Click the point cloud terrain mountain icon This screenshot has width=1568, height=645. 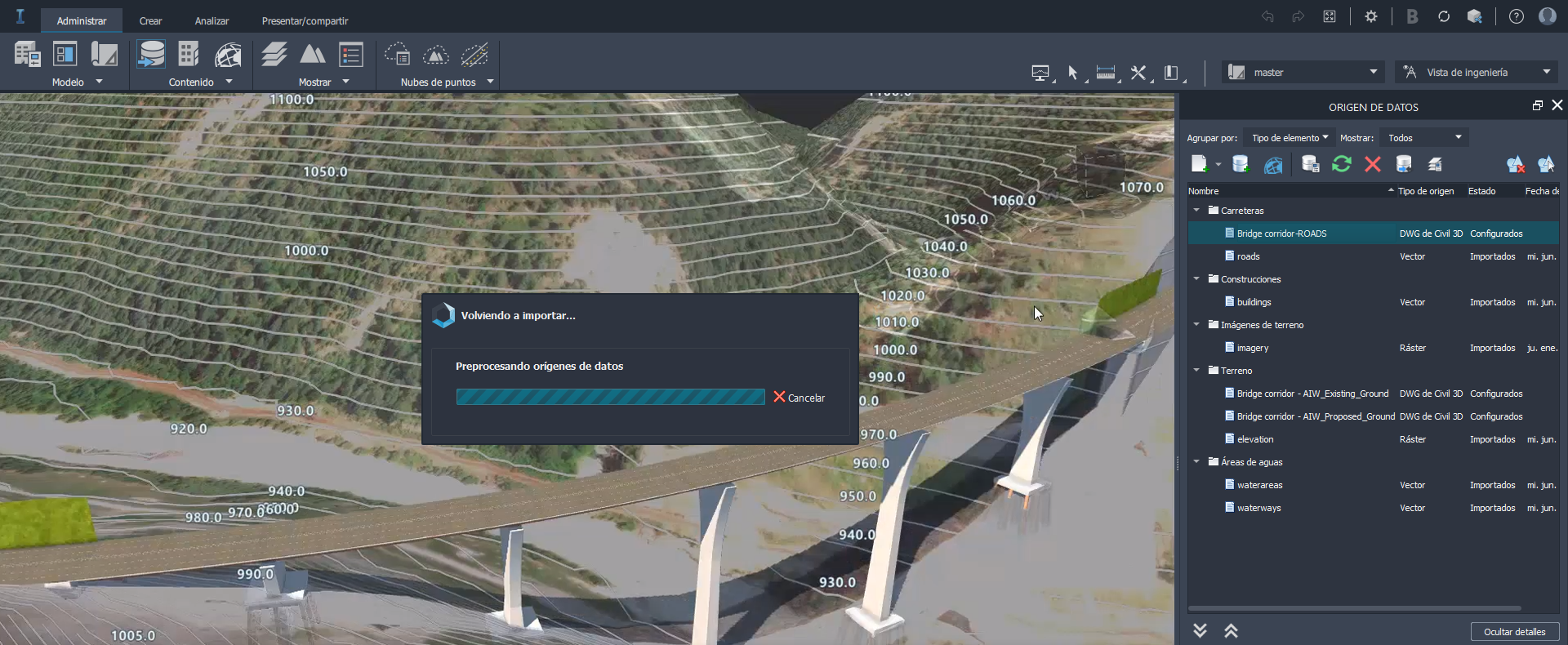tap(436, 55)
